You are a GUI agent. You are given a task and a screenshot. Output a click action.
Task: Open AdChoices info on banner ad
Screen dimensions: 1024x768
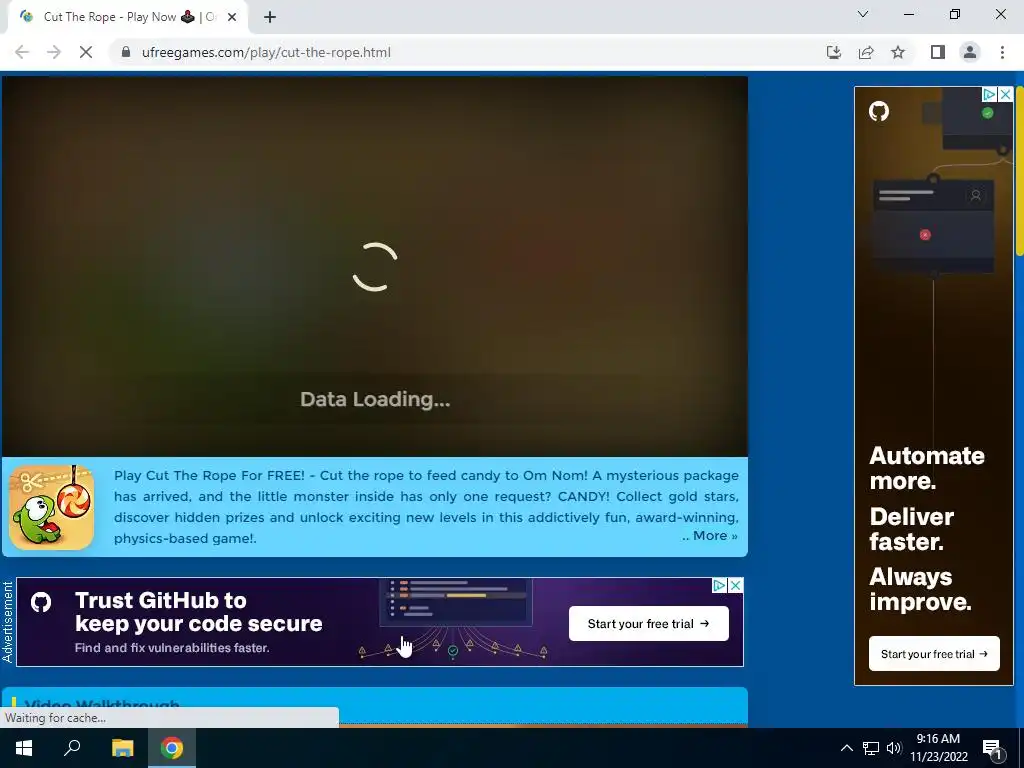click(720, 585)
